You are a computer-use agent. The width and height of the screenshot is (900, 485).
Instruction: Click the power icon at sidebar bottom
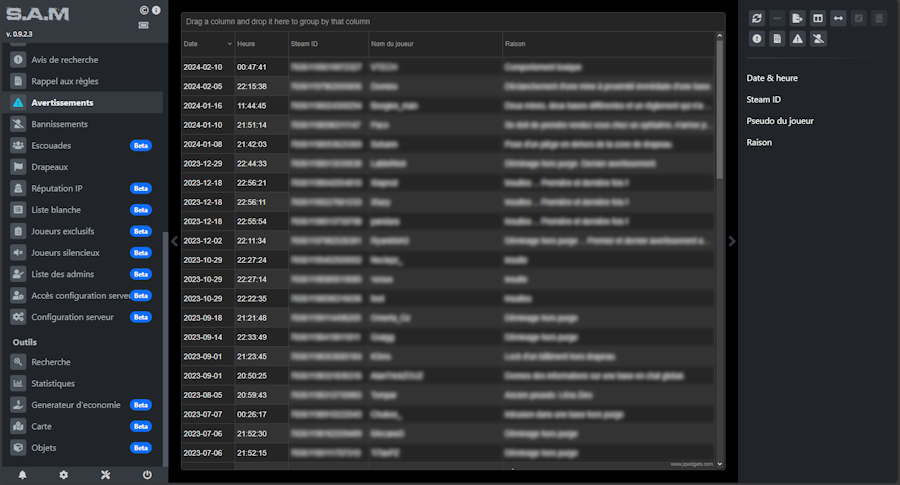147,475
